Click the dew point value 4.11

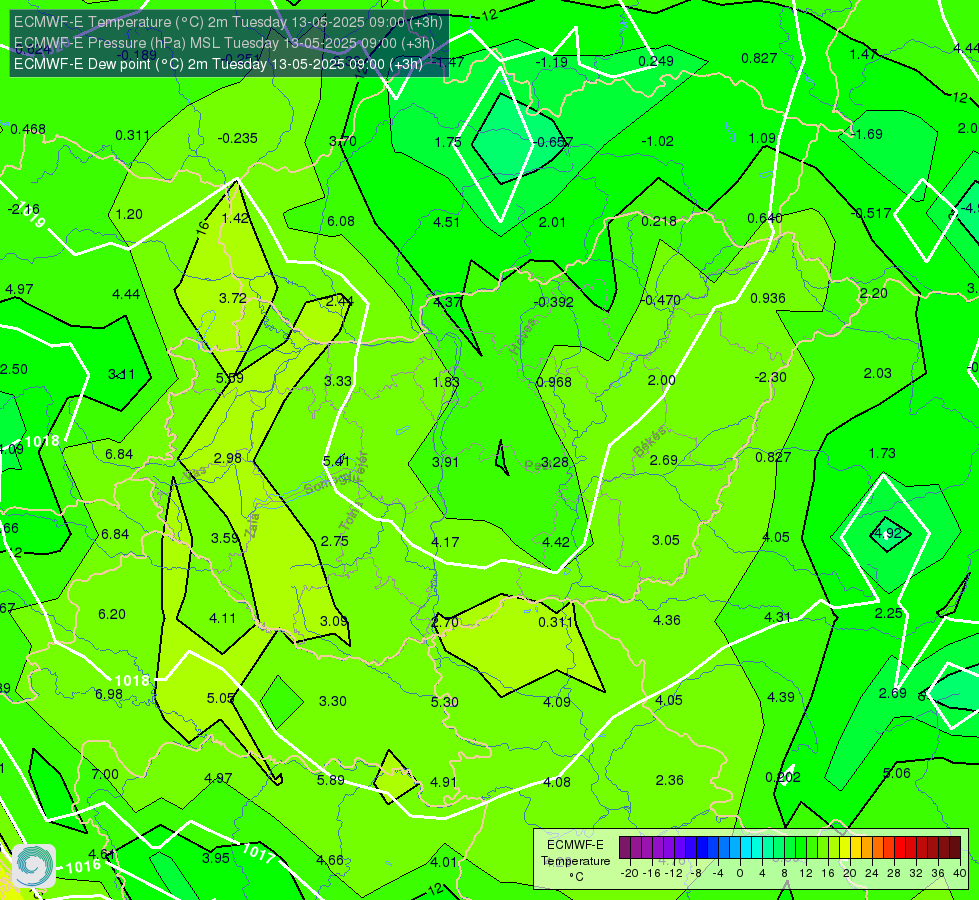(x=222, y=619)
